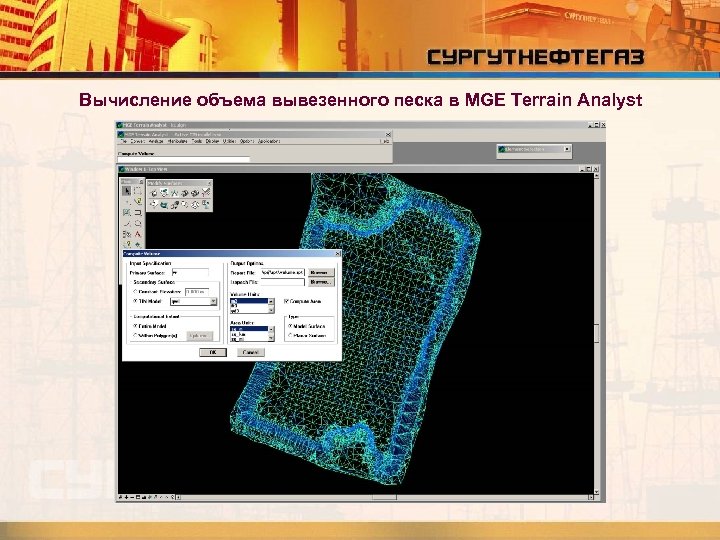Select the Fence dashed-rectangle tool
Viewport: 720px width, 540px height.
coord(138,191)
